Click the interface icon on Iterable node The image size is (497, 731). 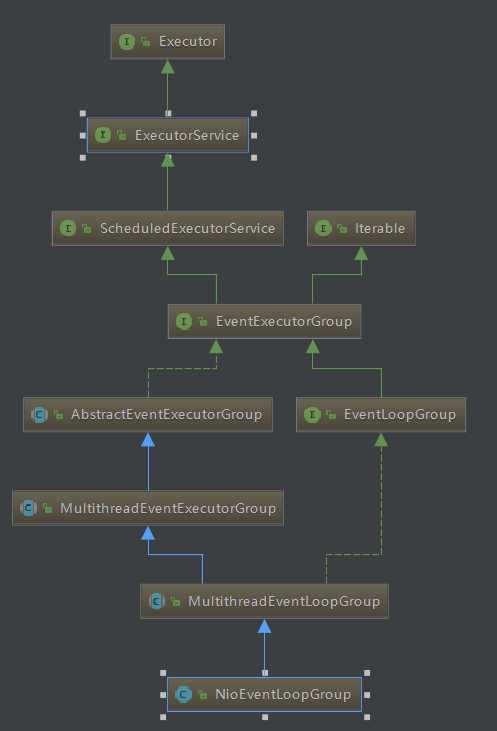323,228
